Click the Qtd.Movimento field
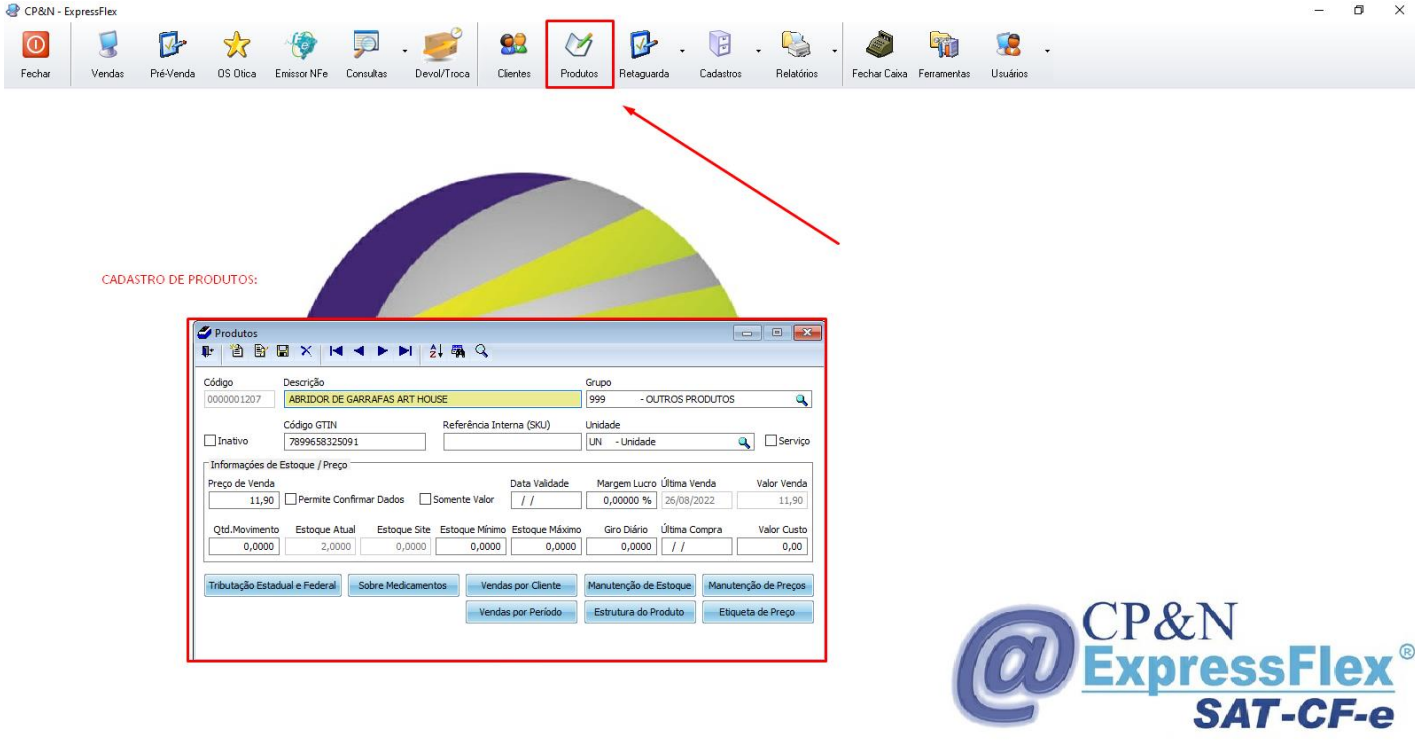Viewport: 1415px width, 746px height. click(244, 547)
